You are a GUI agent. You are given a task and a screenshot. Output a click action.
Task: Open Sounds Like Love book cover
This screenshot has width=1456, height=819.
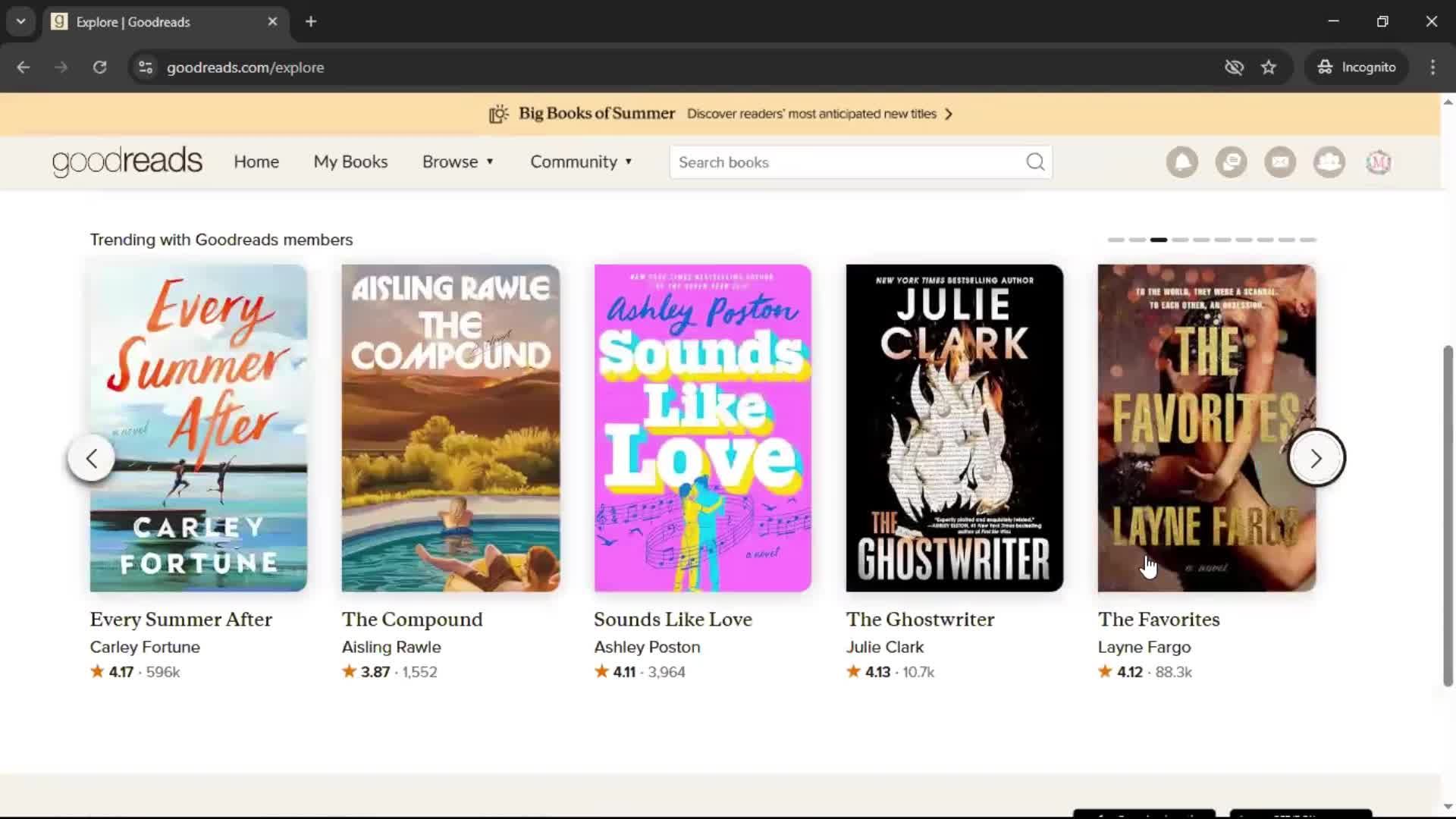click(x=702, y=428)
